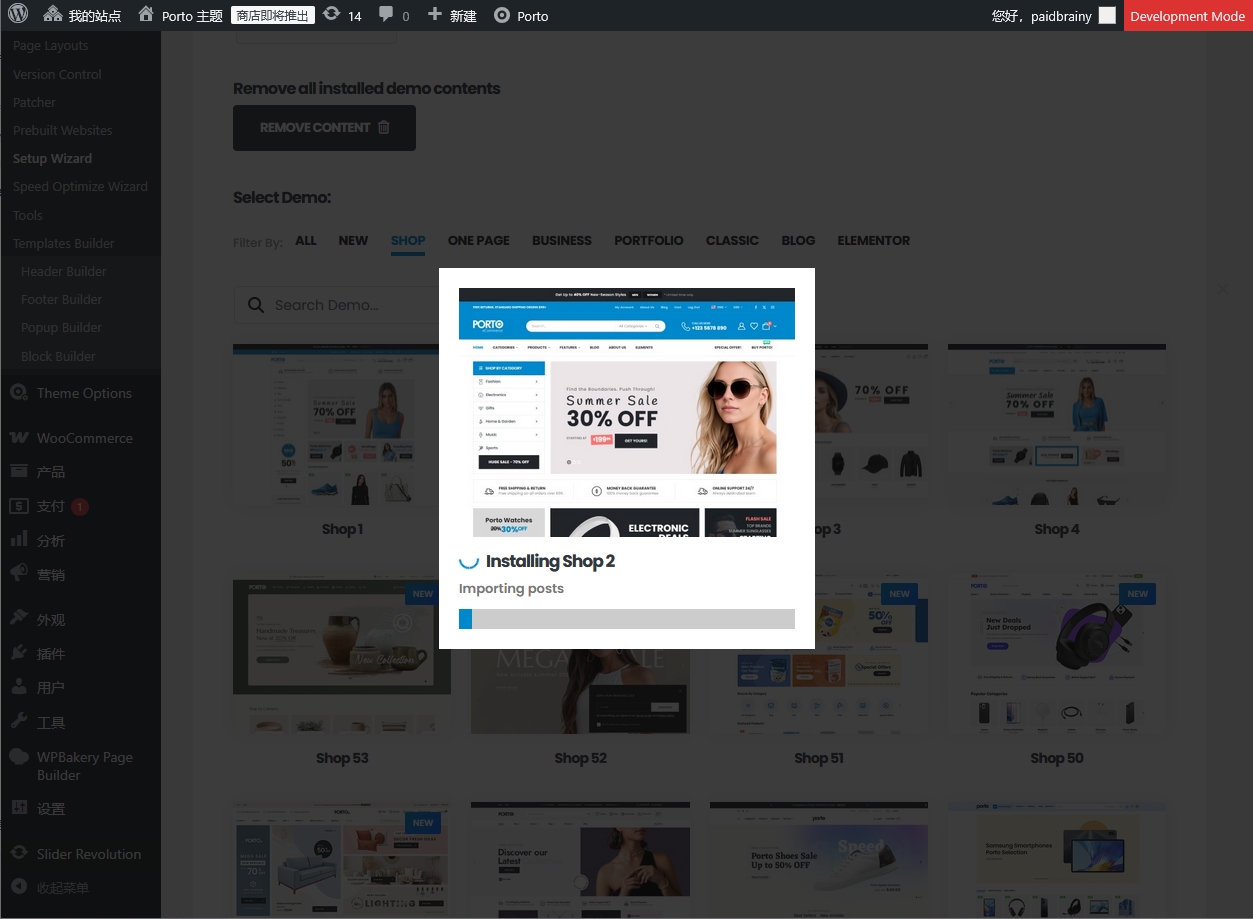Image resolution: width=1253 pixels, height=919 pixels.
Task: Click the 设置 settings sidebar icon
Action: tap(19, 808)
